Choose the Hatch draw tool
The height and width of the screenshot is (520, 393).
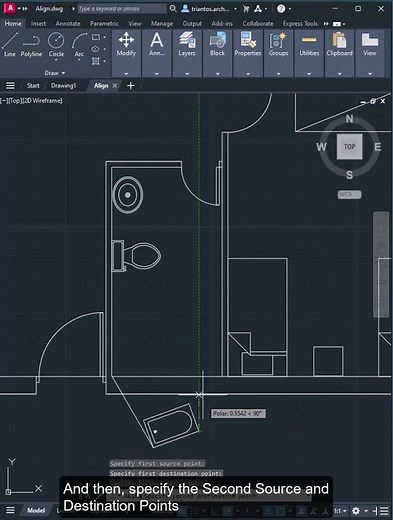(x=96, y=61)
